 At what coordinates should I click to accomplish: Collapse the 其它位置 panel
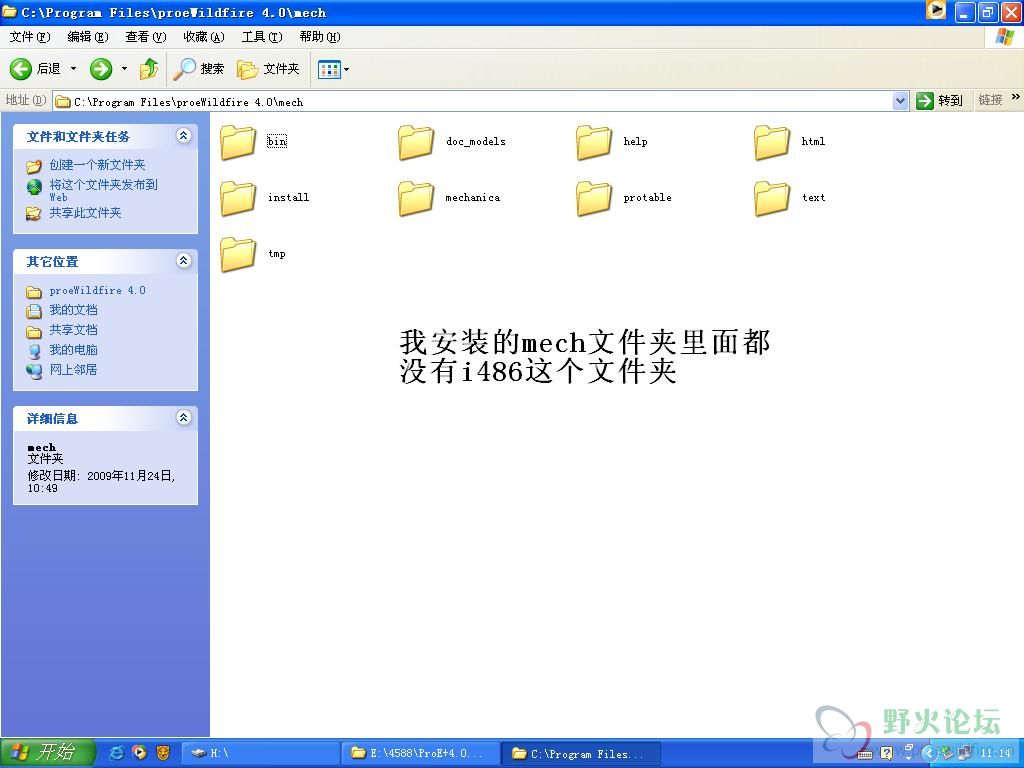[184, 261]
